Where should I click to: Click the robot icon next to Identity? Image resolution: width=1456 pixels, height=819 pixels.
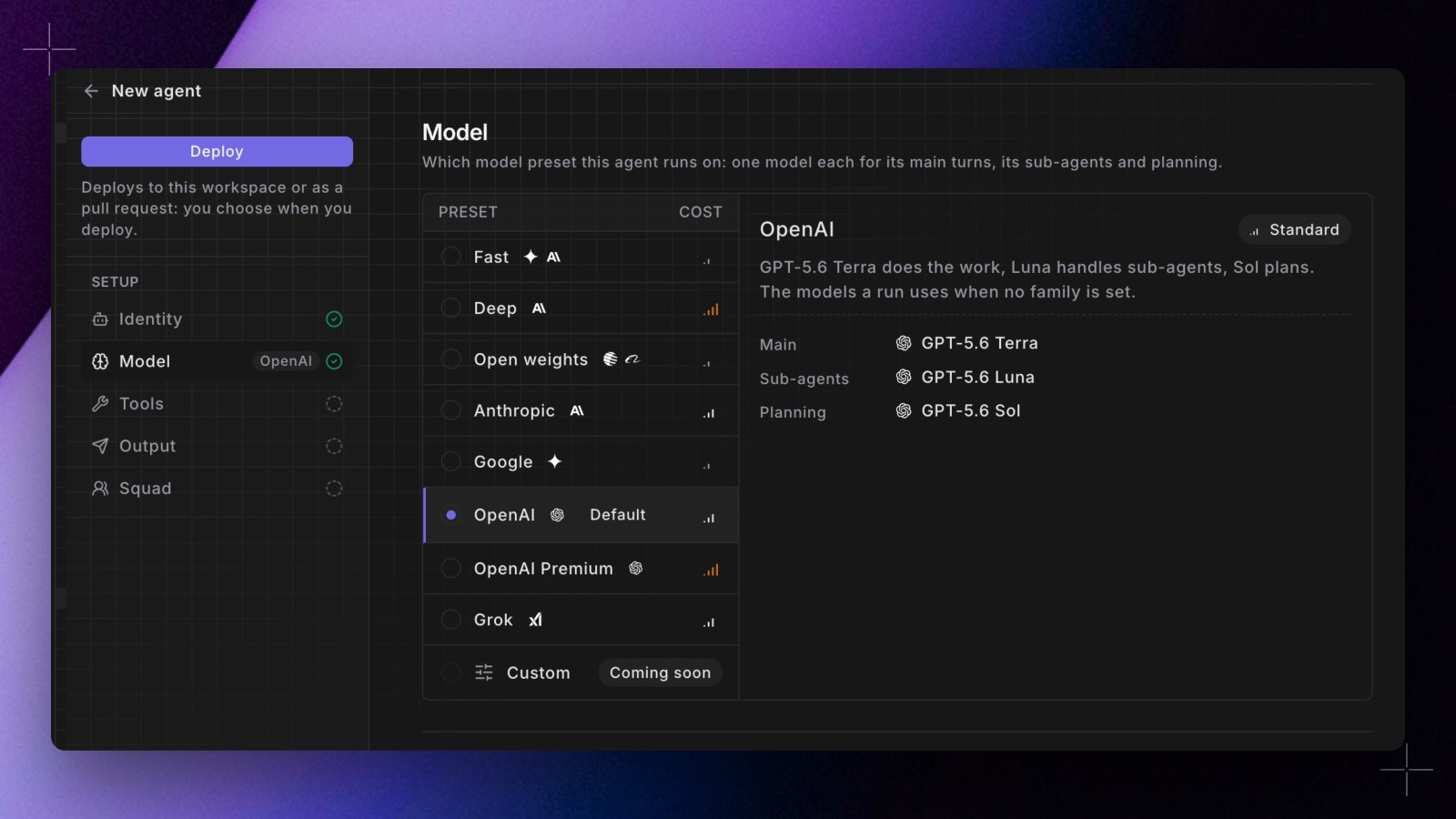point(100,319)
